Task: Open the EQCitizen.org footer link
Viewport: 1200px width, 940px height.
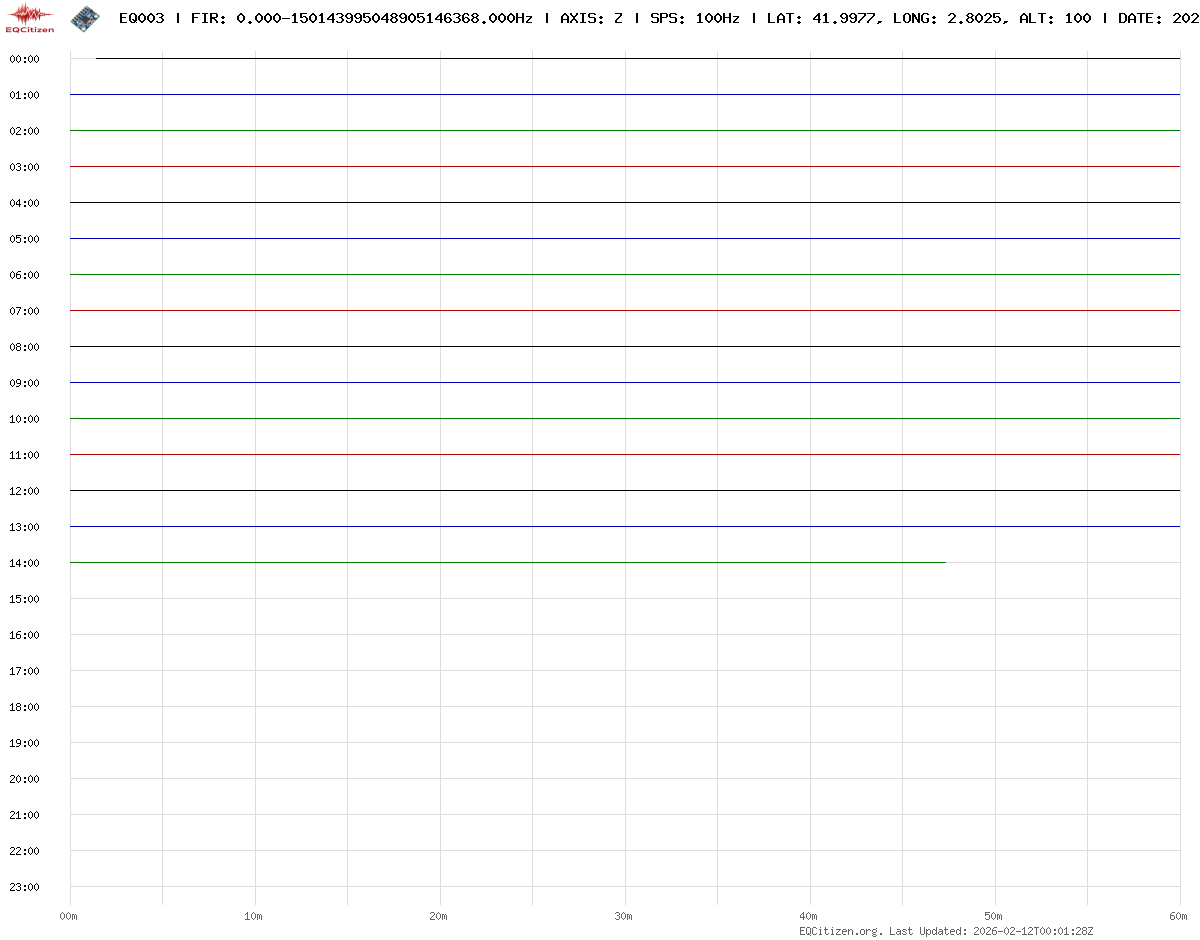Action: point(840,931)
